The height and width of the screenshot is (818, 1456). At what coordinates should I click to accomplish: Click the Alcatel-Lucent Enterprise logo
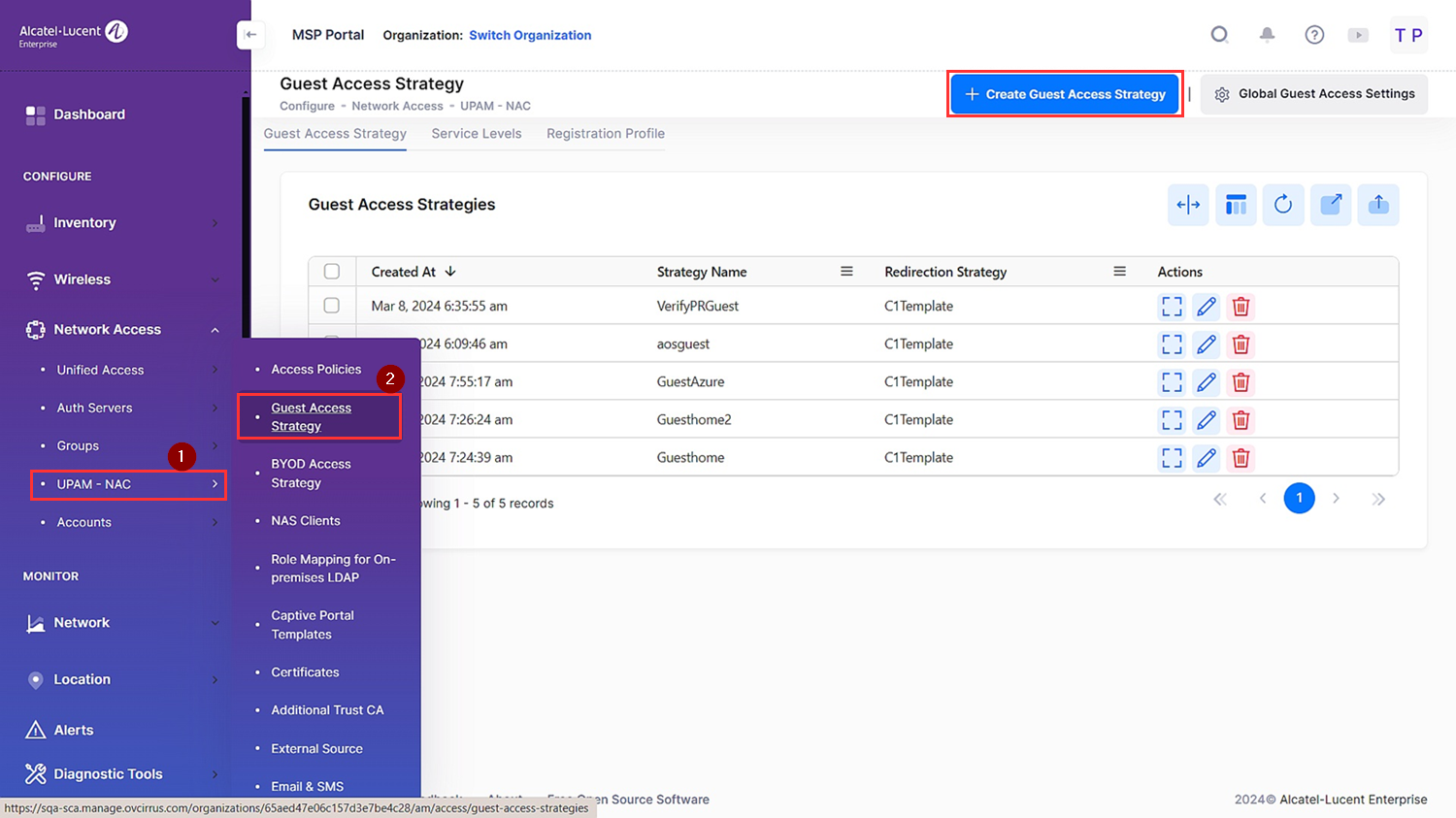point(74,34)
